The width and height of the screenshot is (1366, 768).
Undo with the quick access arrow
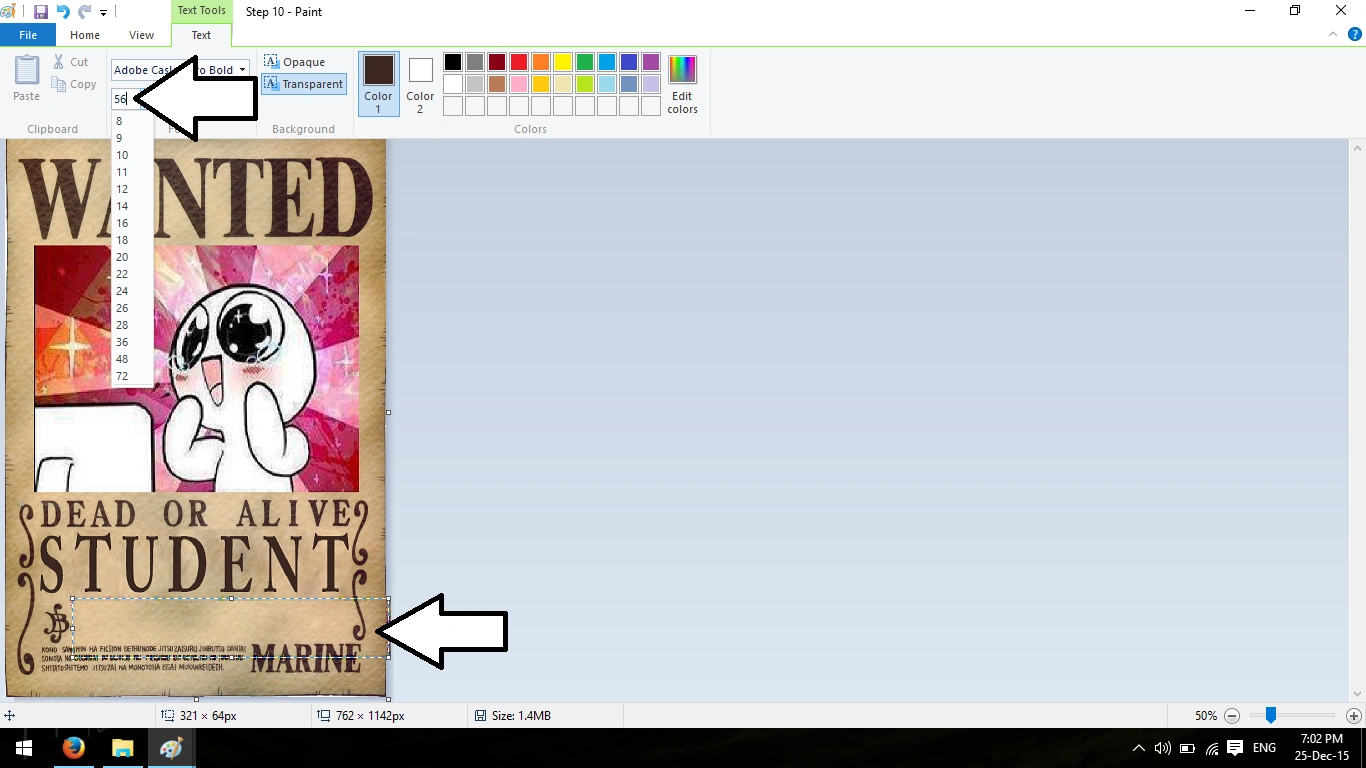tap(63, 12)
